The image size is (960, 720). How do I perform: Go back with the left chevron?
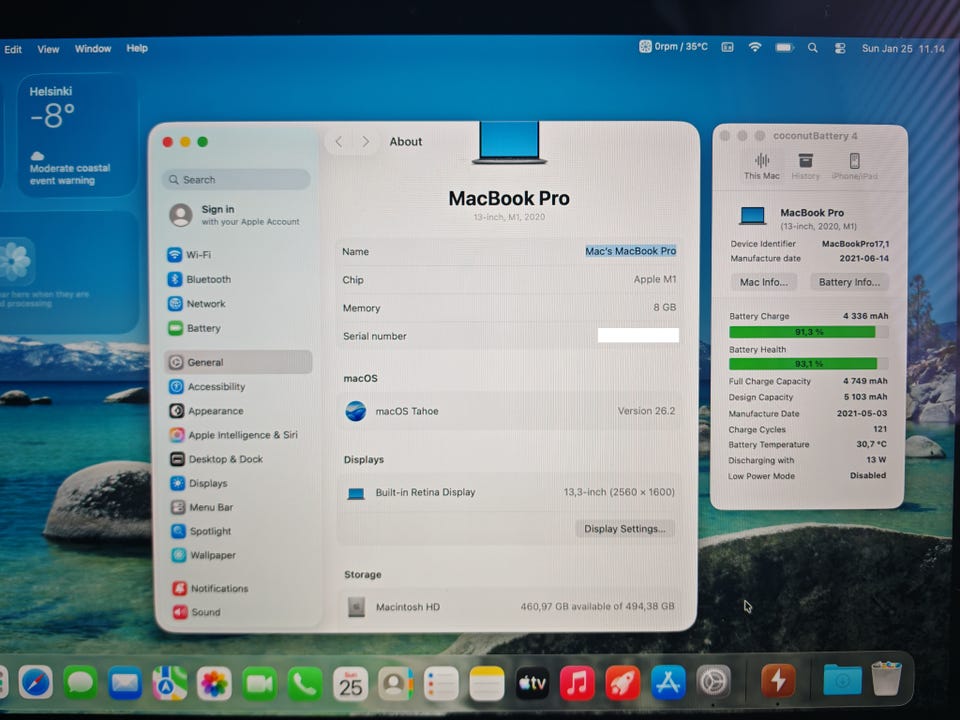pos(339,142)
